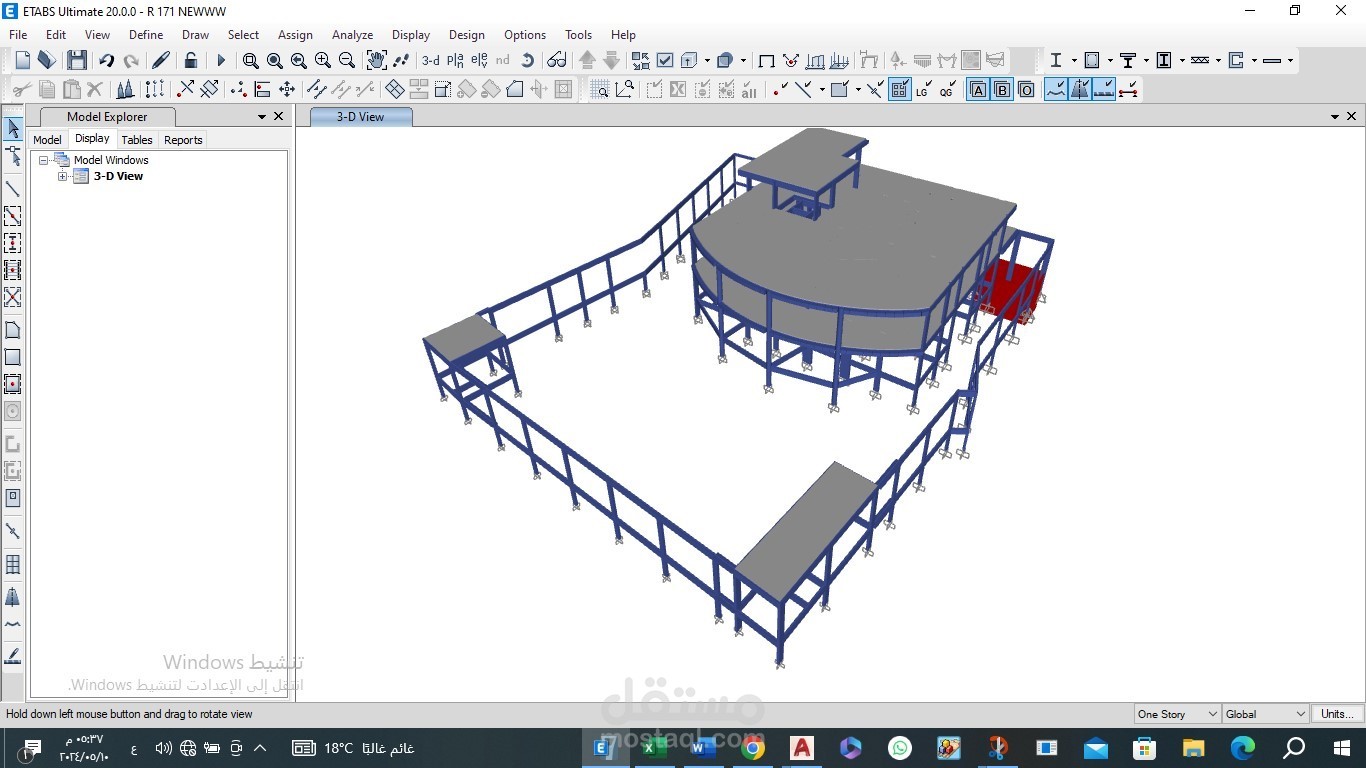Open Model Explorer panel dropdown arrow
The width and height of the screenshot is (1366, 768).
262,117
